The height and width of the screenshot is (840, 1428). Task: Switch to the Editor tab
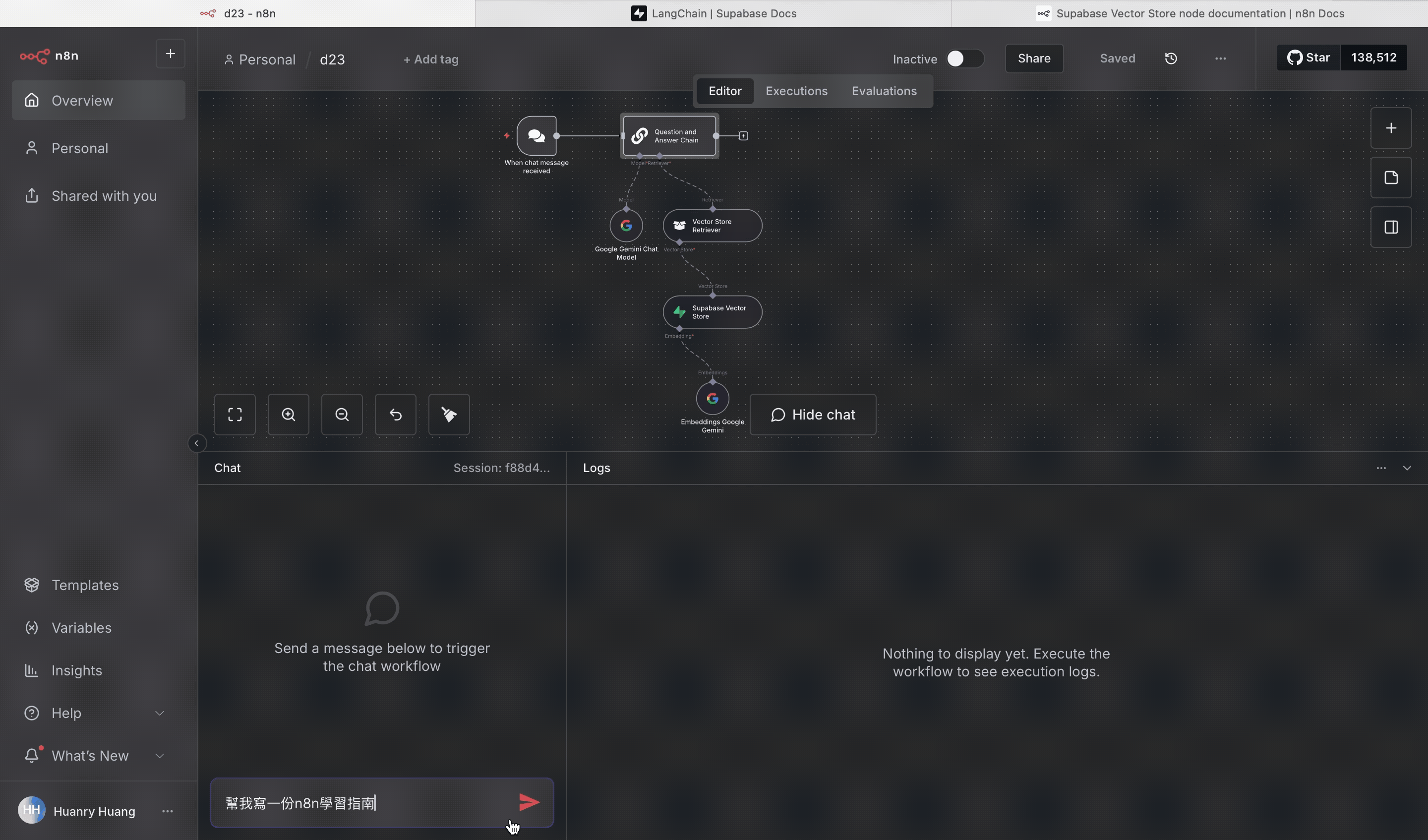[725, 91]
